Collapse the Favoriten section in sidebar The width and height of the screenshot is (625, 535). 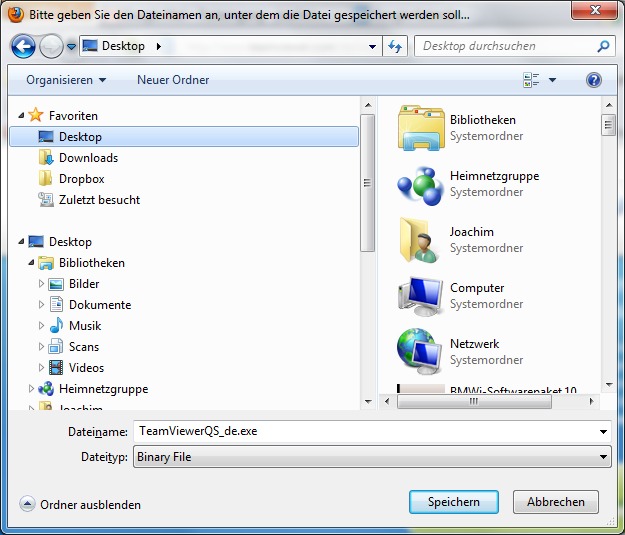tap(21, 116)
